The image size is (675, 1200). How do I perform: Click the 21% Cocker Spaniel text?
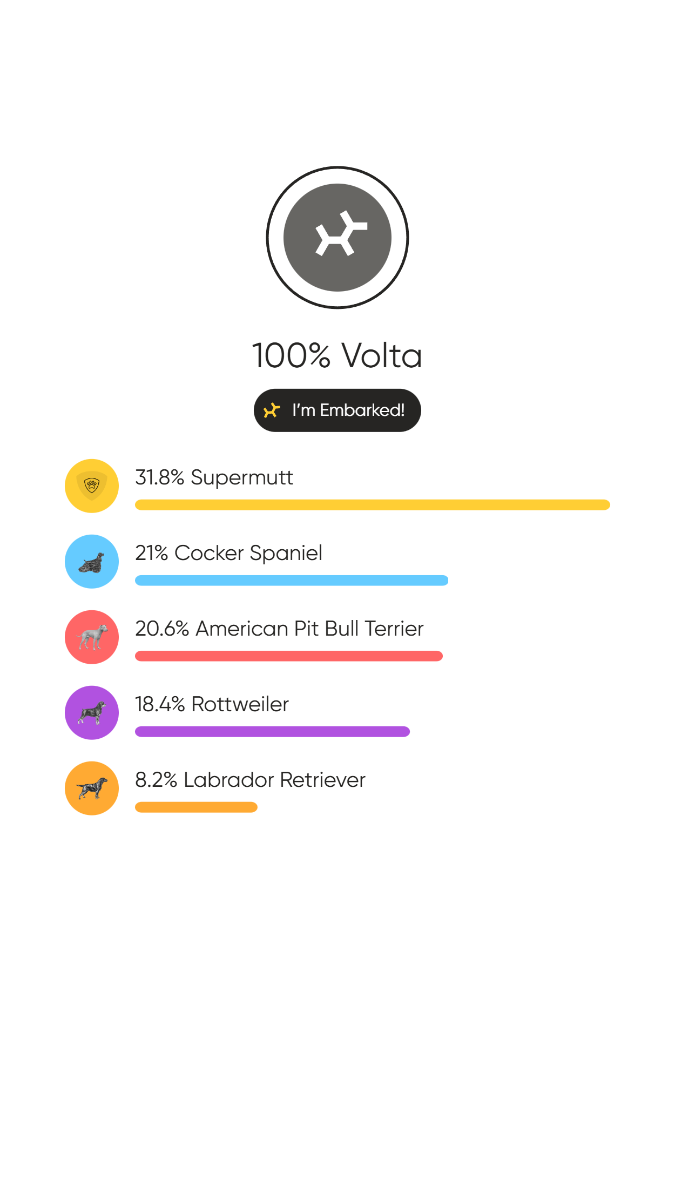pyautogui.click(x=228, y=553)
